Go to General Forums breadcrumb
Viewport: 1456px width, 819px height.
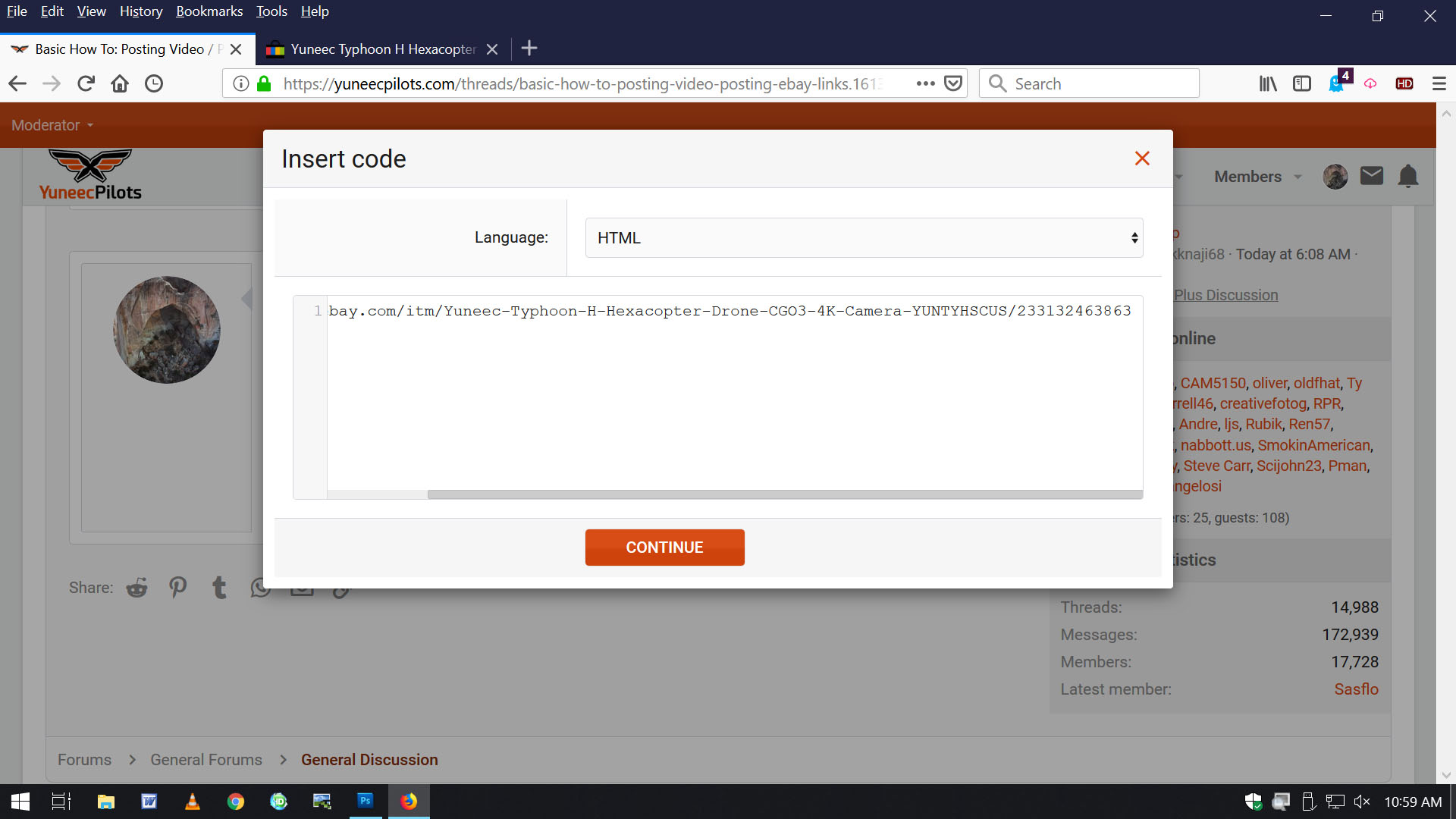tap(206, 760)
